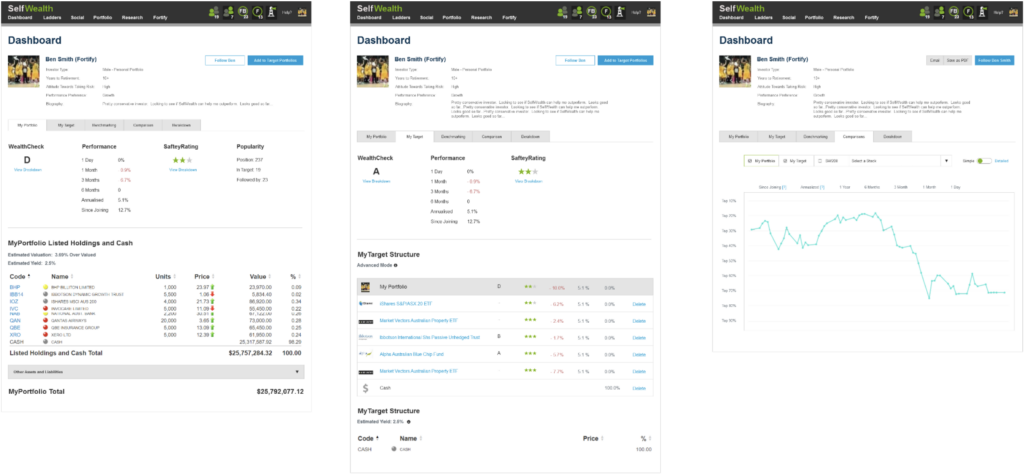Click the Save as PDF button
Image resolution: width=1024 pixels, height=474 pixels.
click(x=957, y=60)
